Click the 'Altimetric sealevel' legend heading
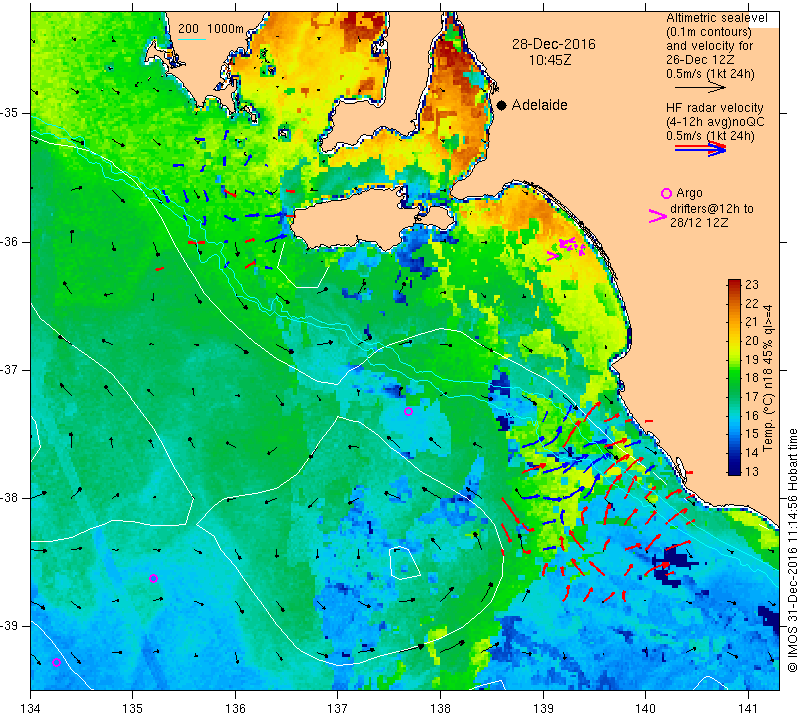800x720 pixels. click(716, 18)
